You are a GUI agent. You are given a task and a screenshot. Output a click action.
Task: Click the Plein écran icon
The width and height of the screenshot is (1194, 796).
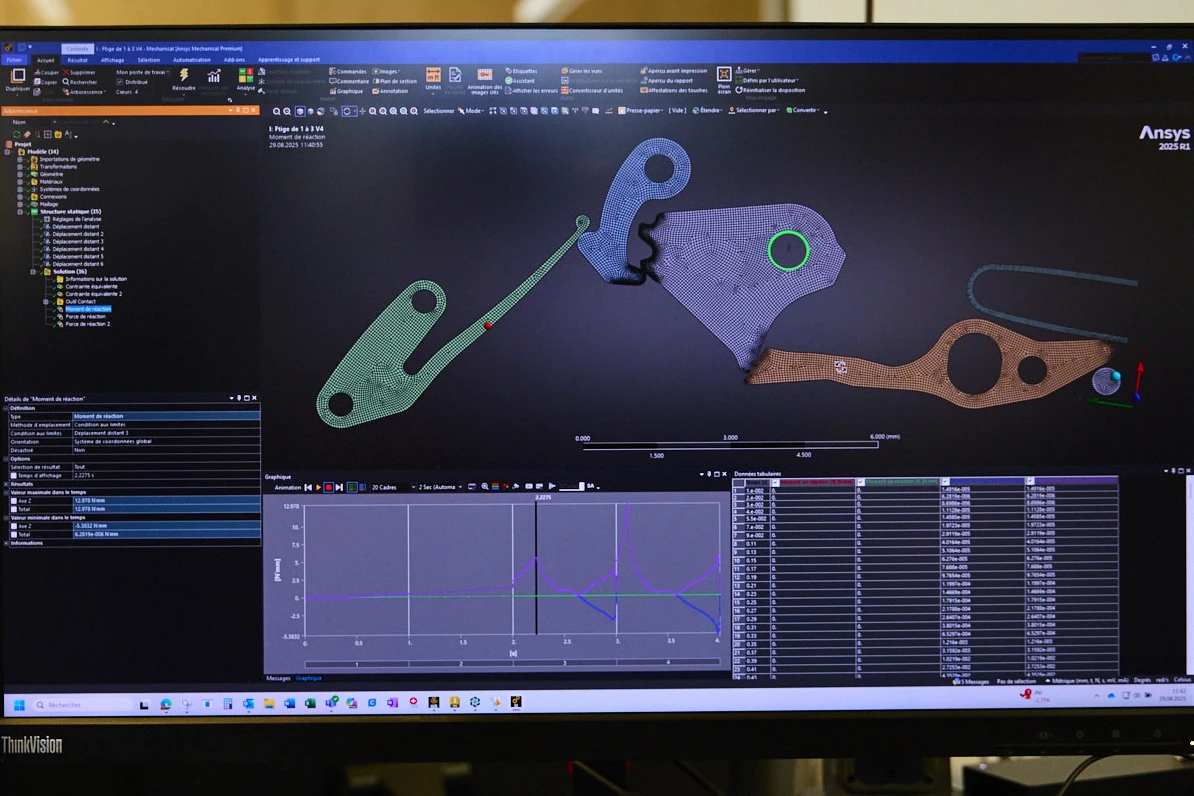coord(723,75)
